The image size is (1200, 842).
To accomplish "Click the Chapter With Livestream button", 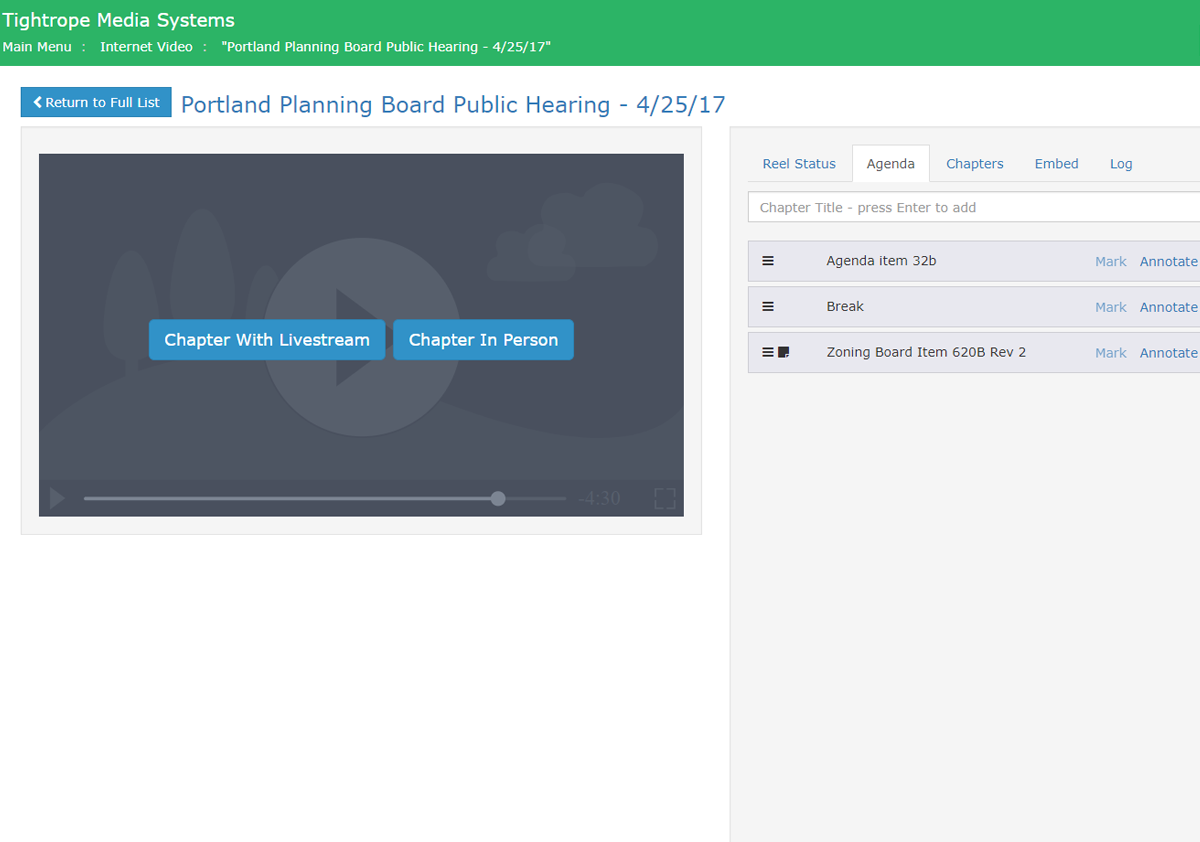I will (x=266, y=339).
